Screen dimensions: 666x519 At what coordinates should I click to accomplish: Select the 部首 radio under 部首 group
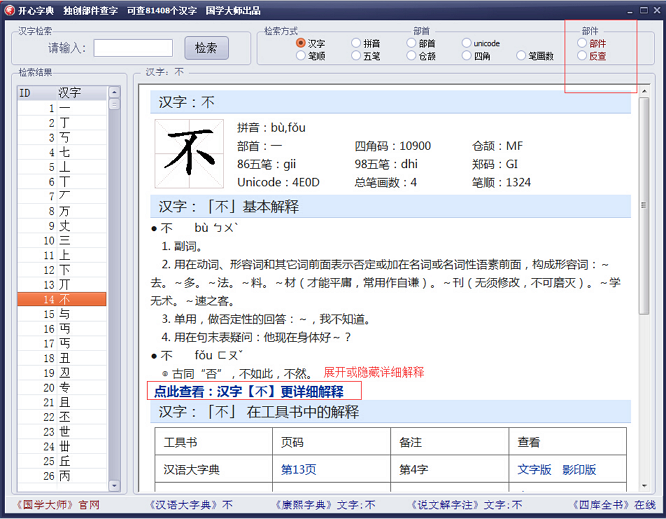[411, 43]
